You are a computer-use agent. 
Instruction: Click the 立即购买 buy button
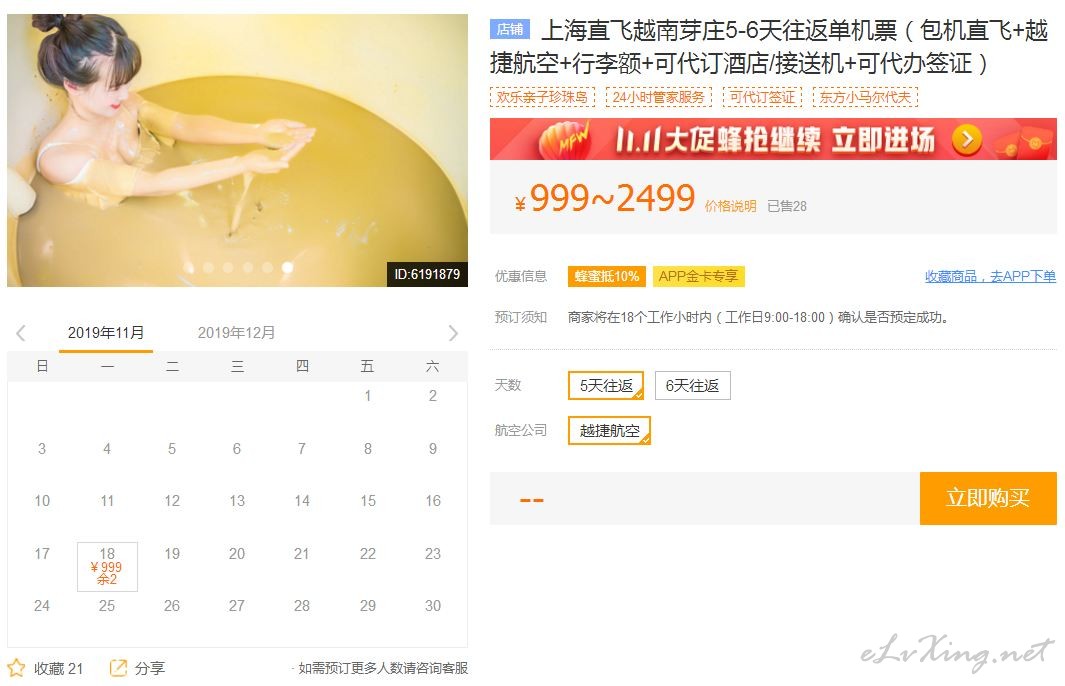(x=988, y=499)
